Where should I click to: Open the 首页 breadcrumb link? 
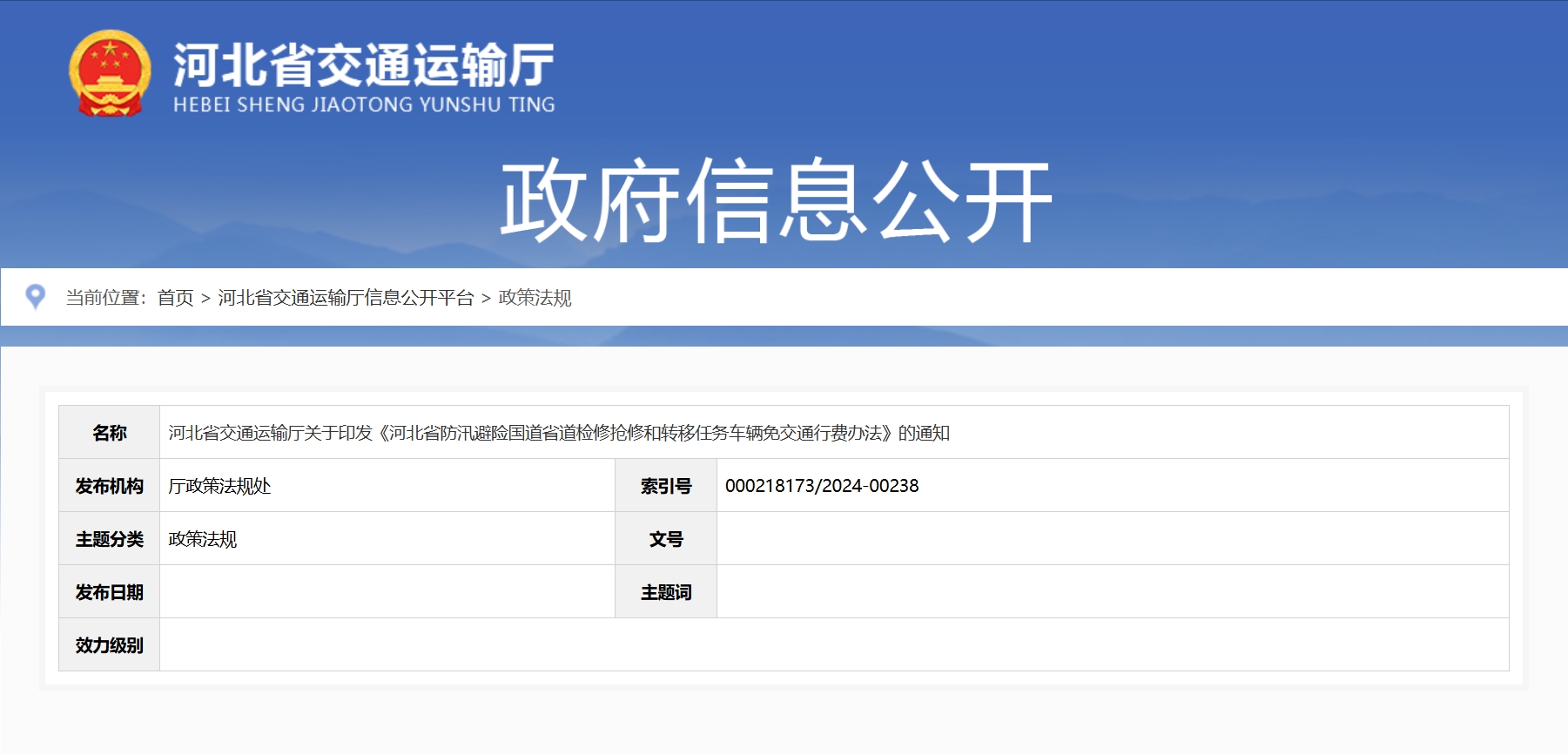175,298
